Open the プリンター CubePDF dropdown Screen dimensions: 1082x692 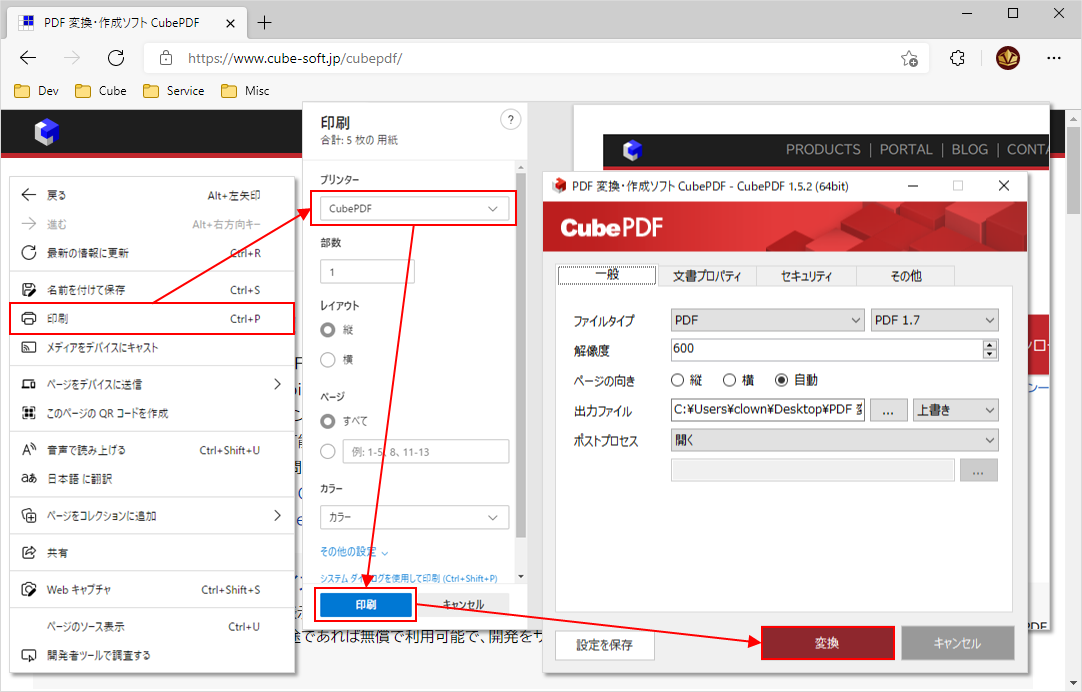414,208
